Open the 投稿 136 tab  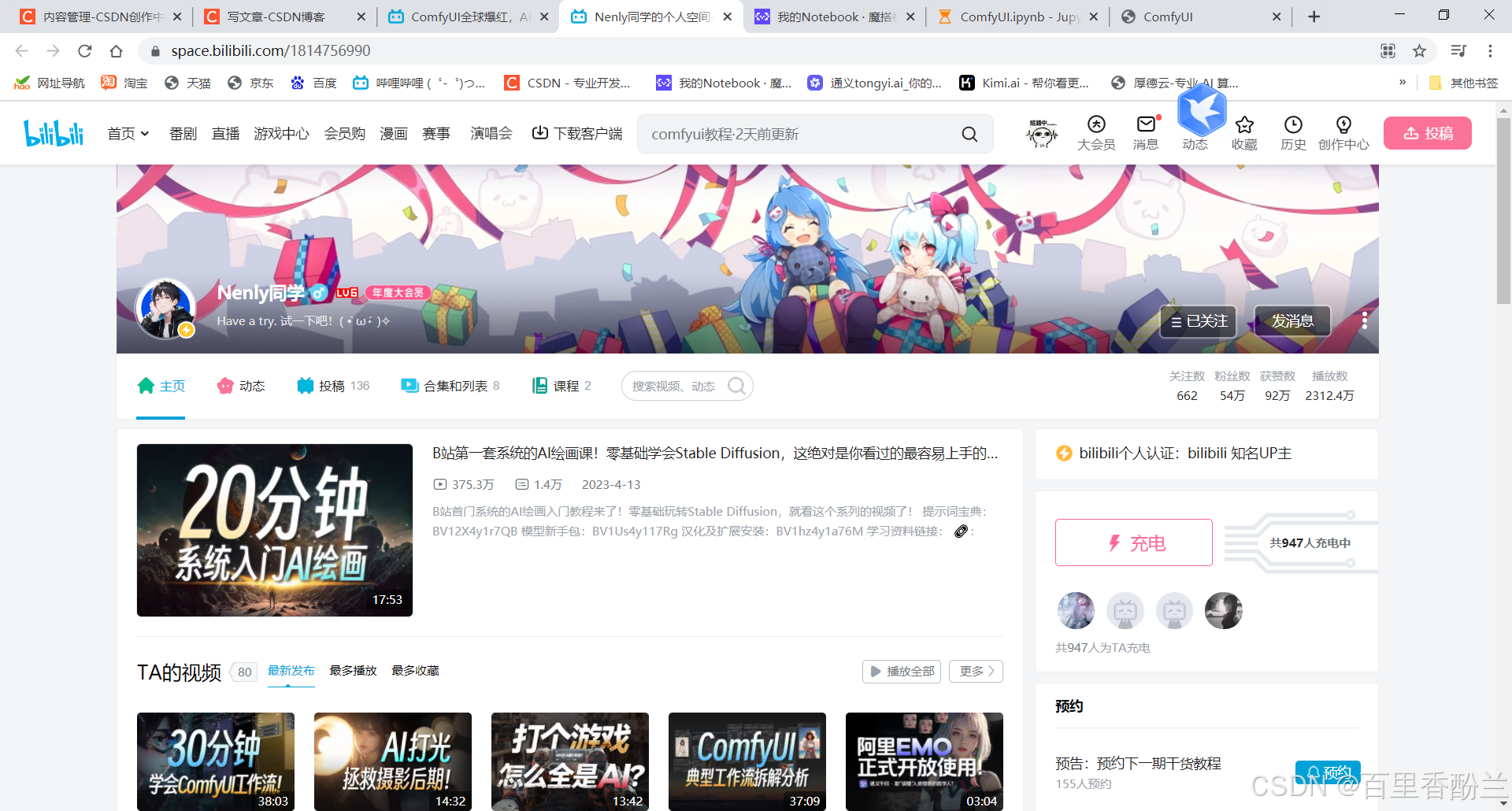coord(333,386)
